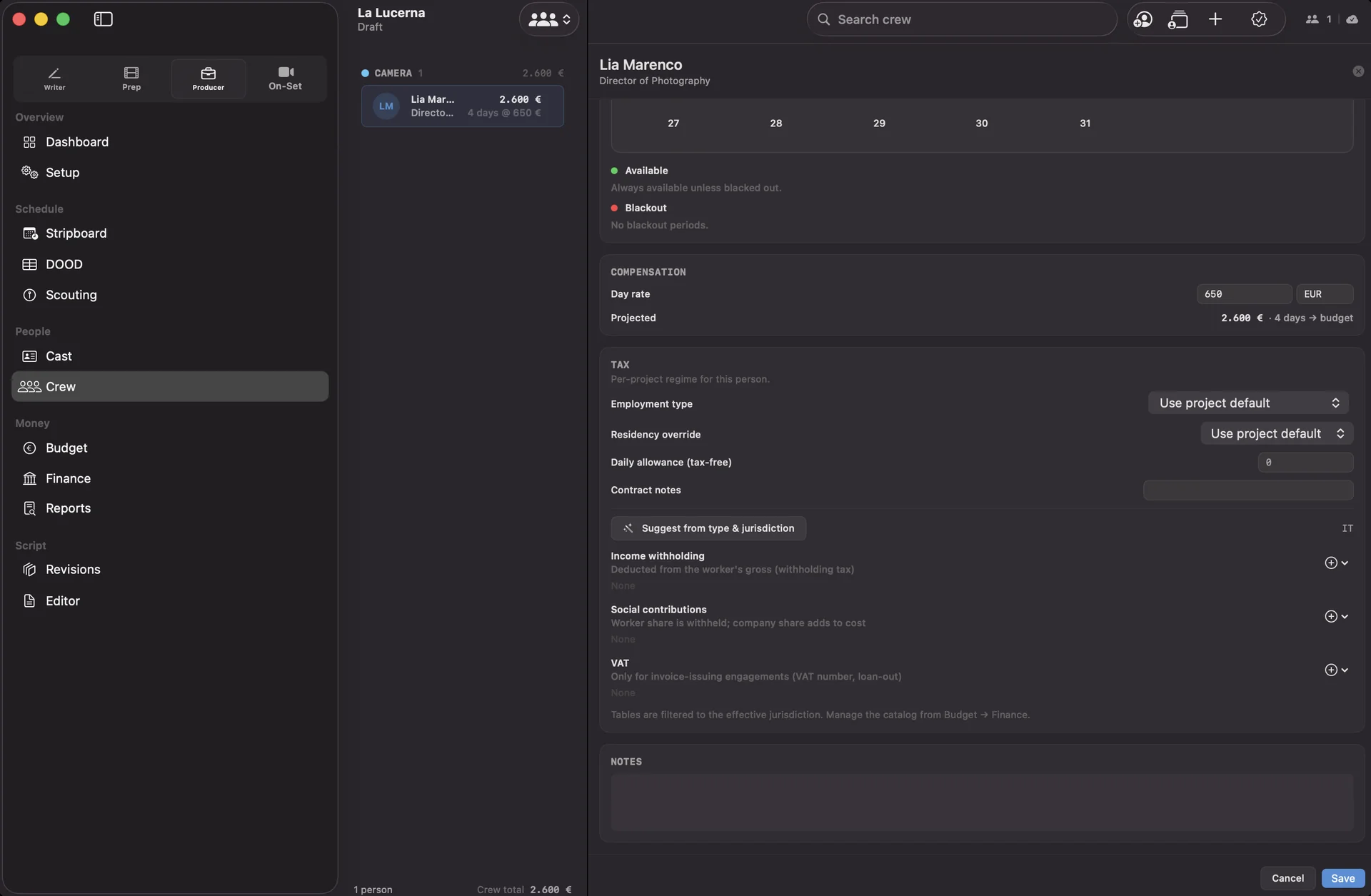Open Residency override dropdown
Screen dimensions: 1371x896
click(1277, 433)
